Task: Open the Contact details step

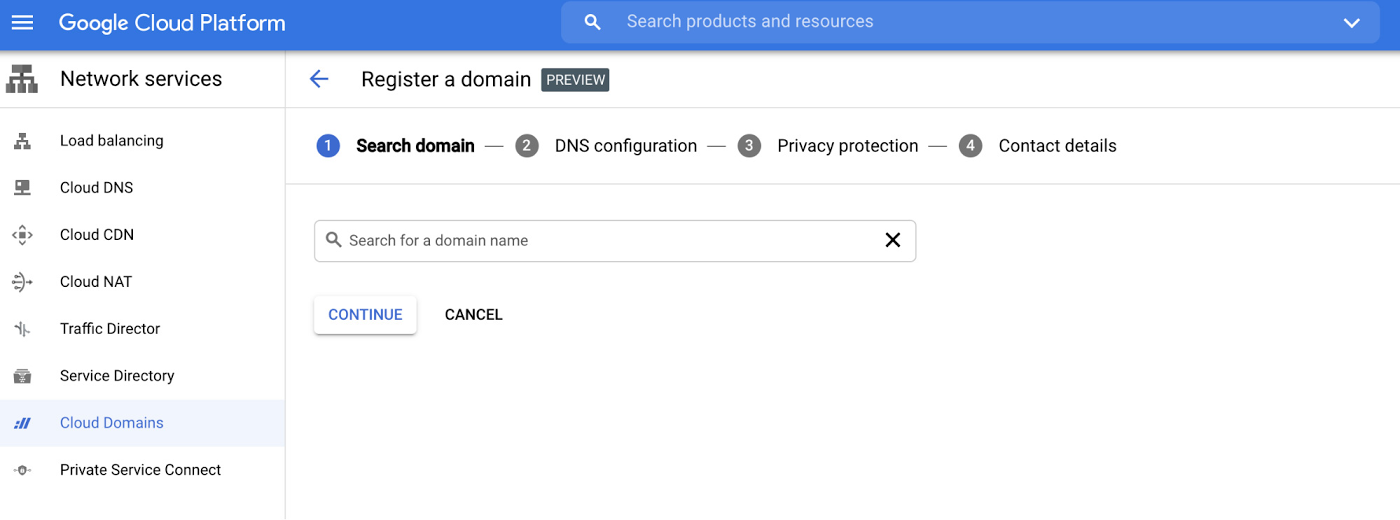Action: pyautogui.click(x=1057, y=146)
